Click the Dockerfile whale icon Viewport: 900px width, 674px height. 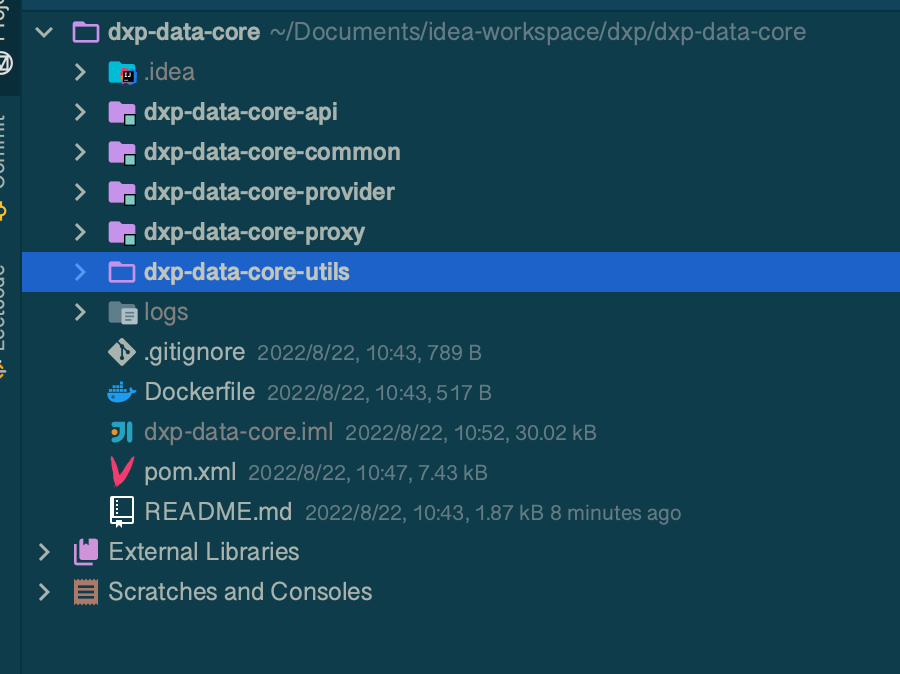tap(121, 392)
